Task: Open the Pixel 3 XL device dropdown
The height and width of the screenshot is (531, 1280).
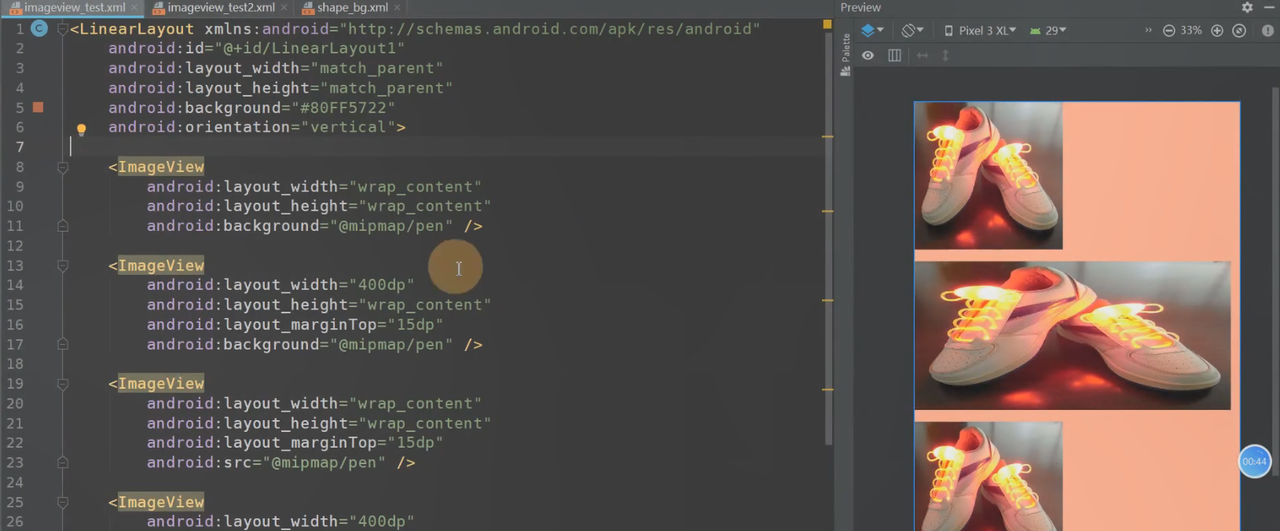Action: [x=980, y=31]
